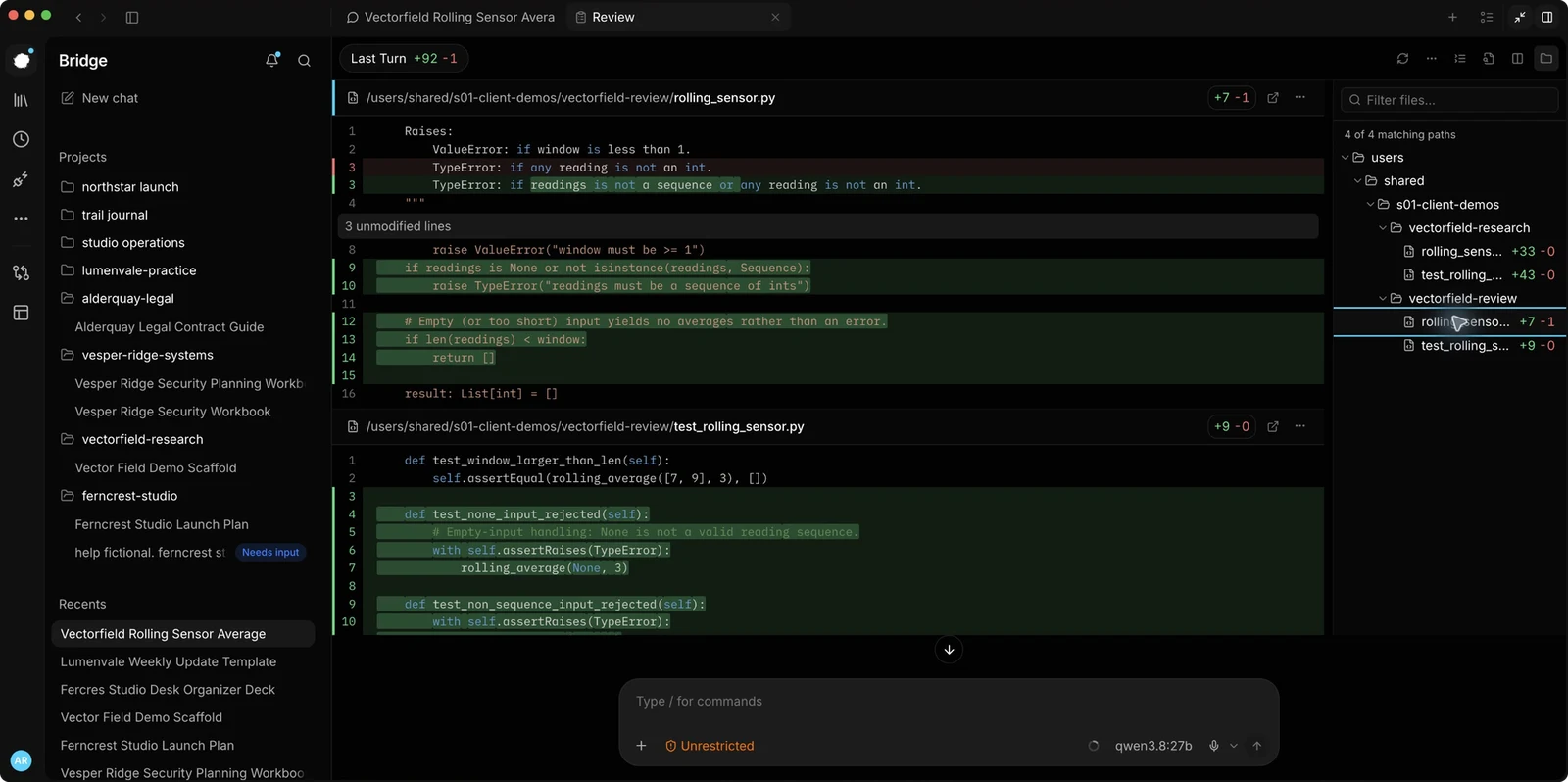Viewport: 1568px width, 782px height.
Task: Open a new tab with the plus icon
Action: 1452,17
